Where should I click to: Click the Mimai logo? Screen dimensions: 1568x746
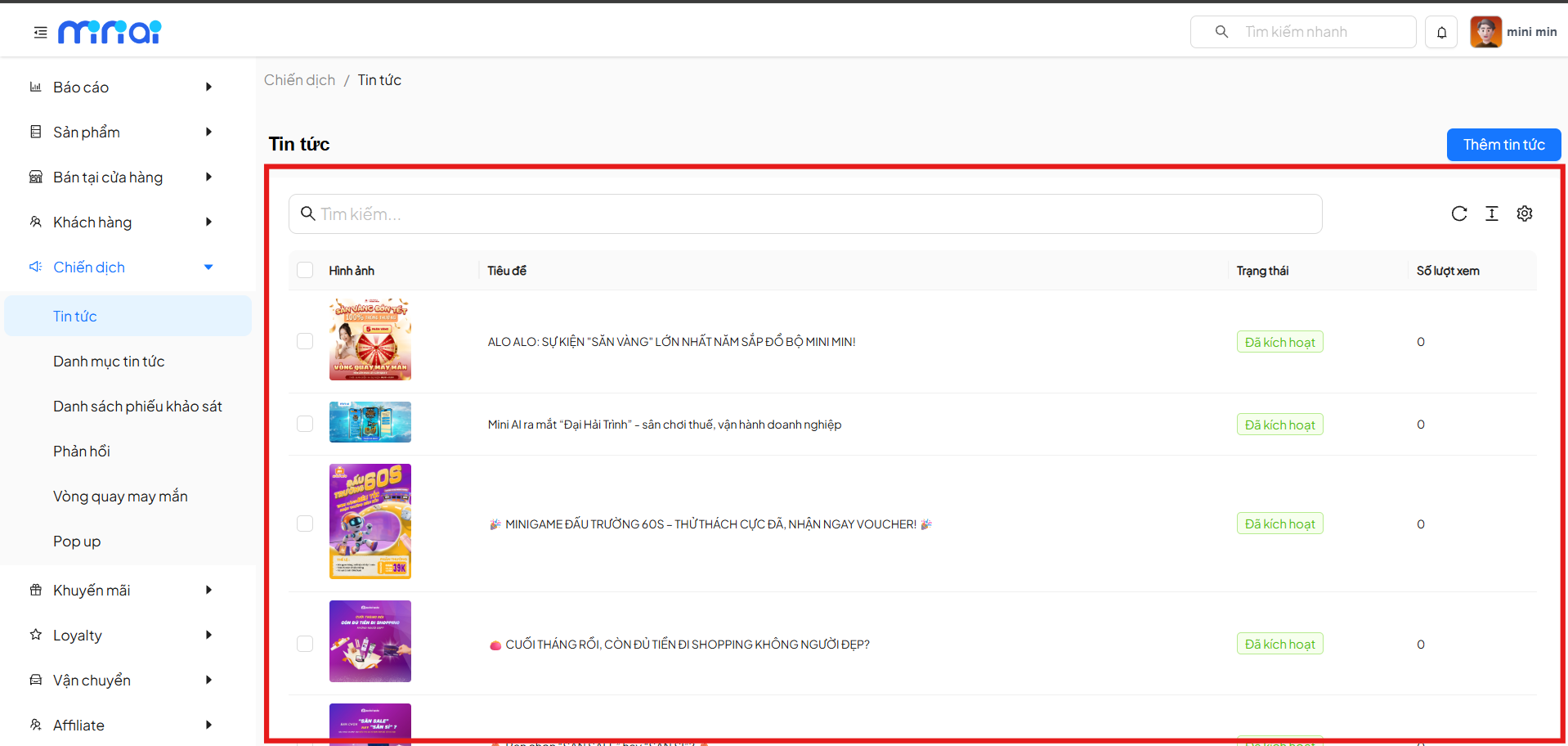110,32
